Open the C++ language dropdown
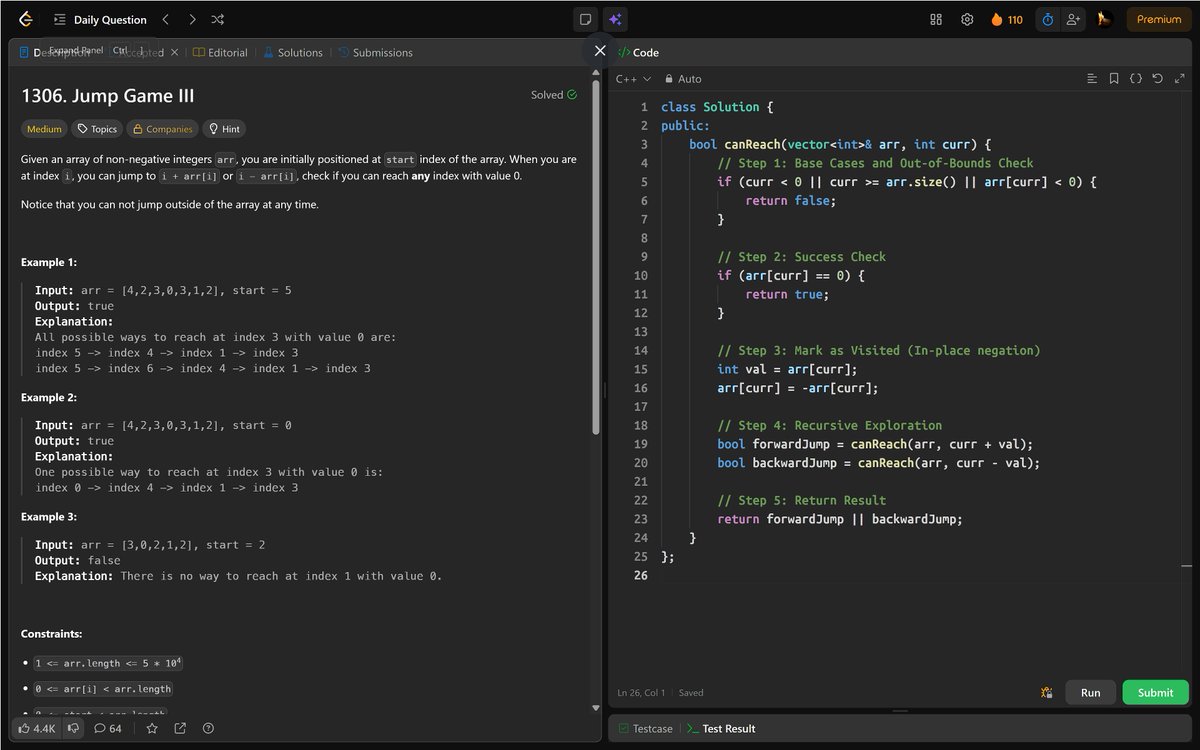The width and height of the screenshot is (1200, 750). pyautogui.click(x=633, y=78)
